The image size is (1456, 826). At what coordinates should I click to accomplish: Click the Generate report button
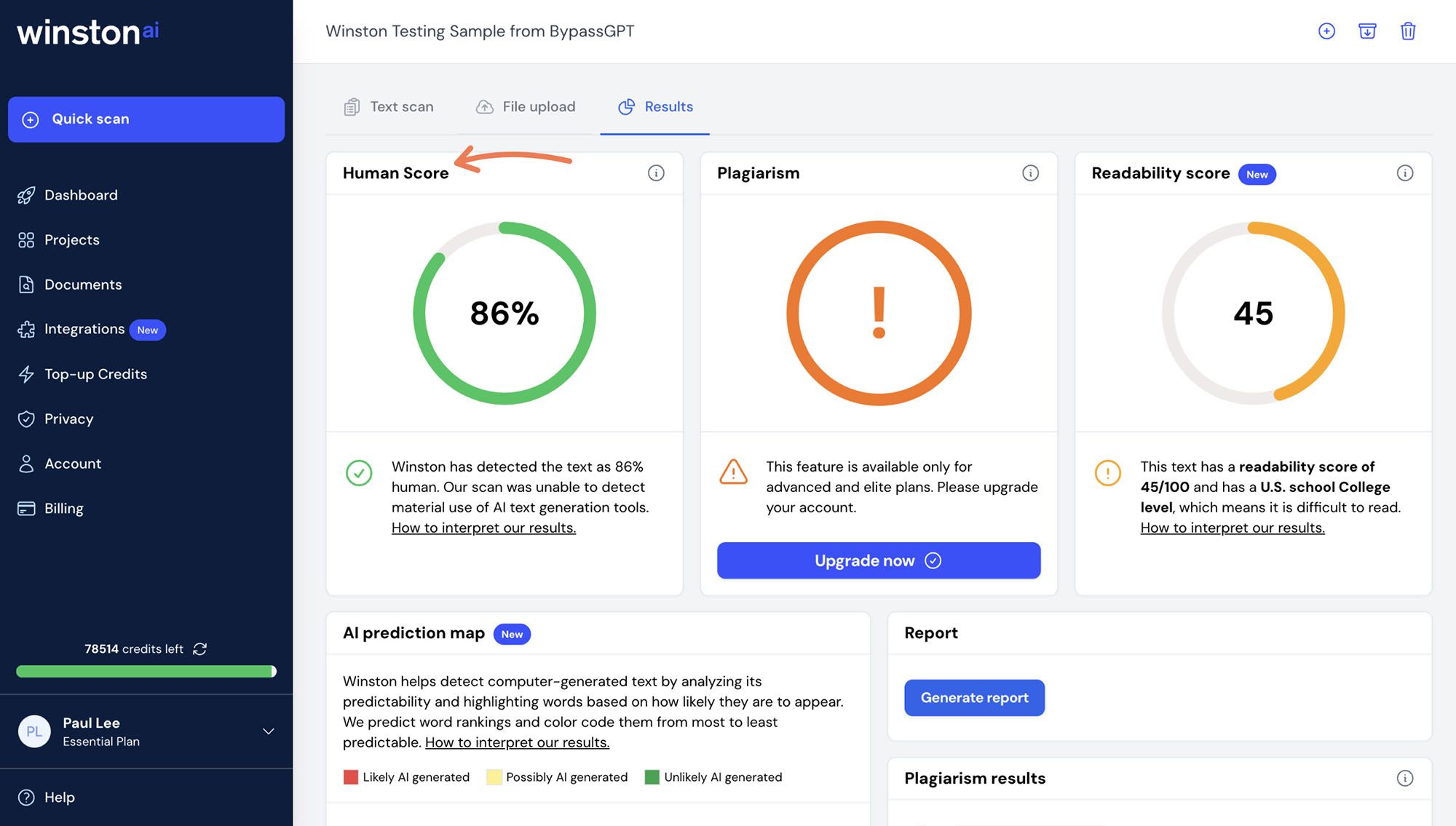[x=973, y=698]
